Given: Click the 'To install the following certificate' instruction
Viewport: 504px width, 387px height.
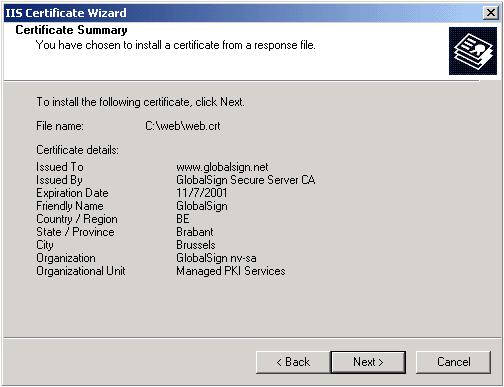Looking at the screenshot, I should (x=140, y=102).
